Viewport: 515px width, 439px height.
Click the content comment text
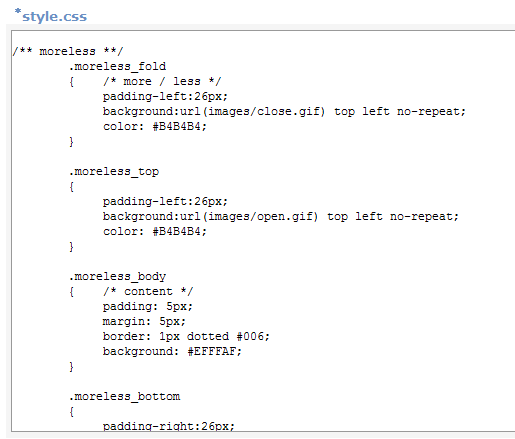tap(148, 292)
